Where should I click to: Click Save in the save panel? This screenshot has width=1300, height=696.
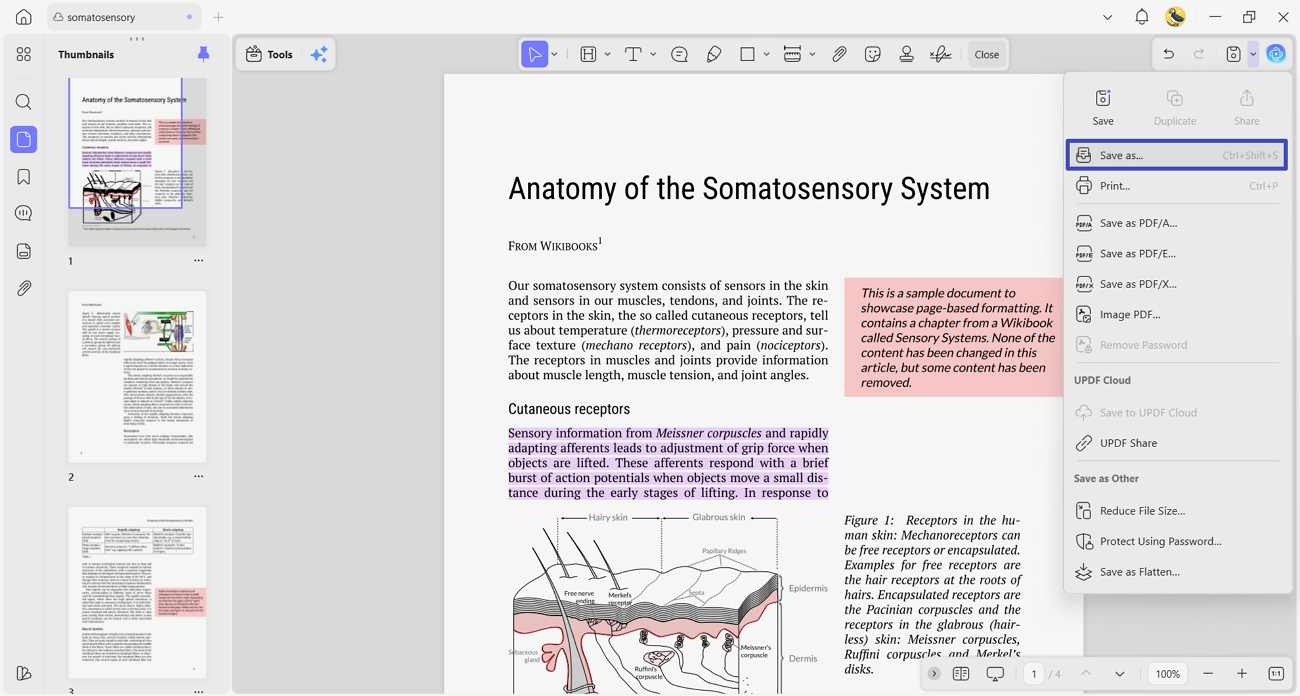click(1103, 107)
